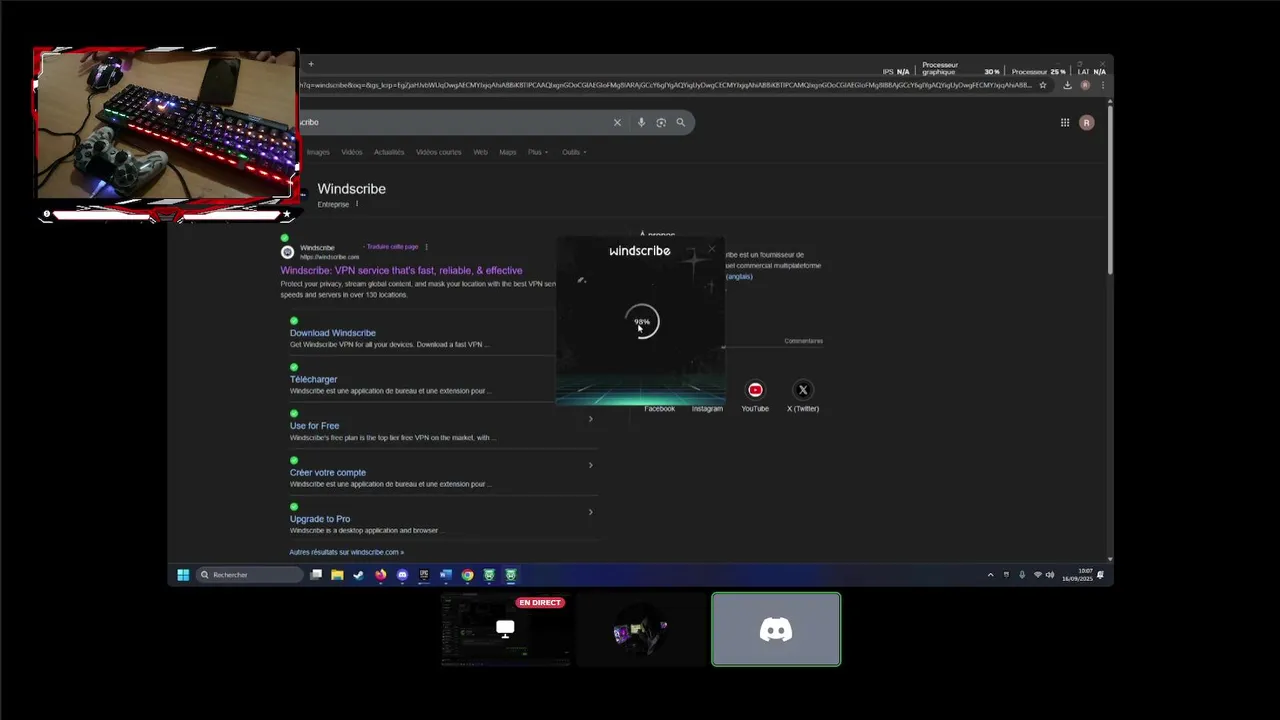
Task: Open the Télécharger sitelink
Action: (x=314, y=379)
